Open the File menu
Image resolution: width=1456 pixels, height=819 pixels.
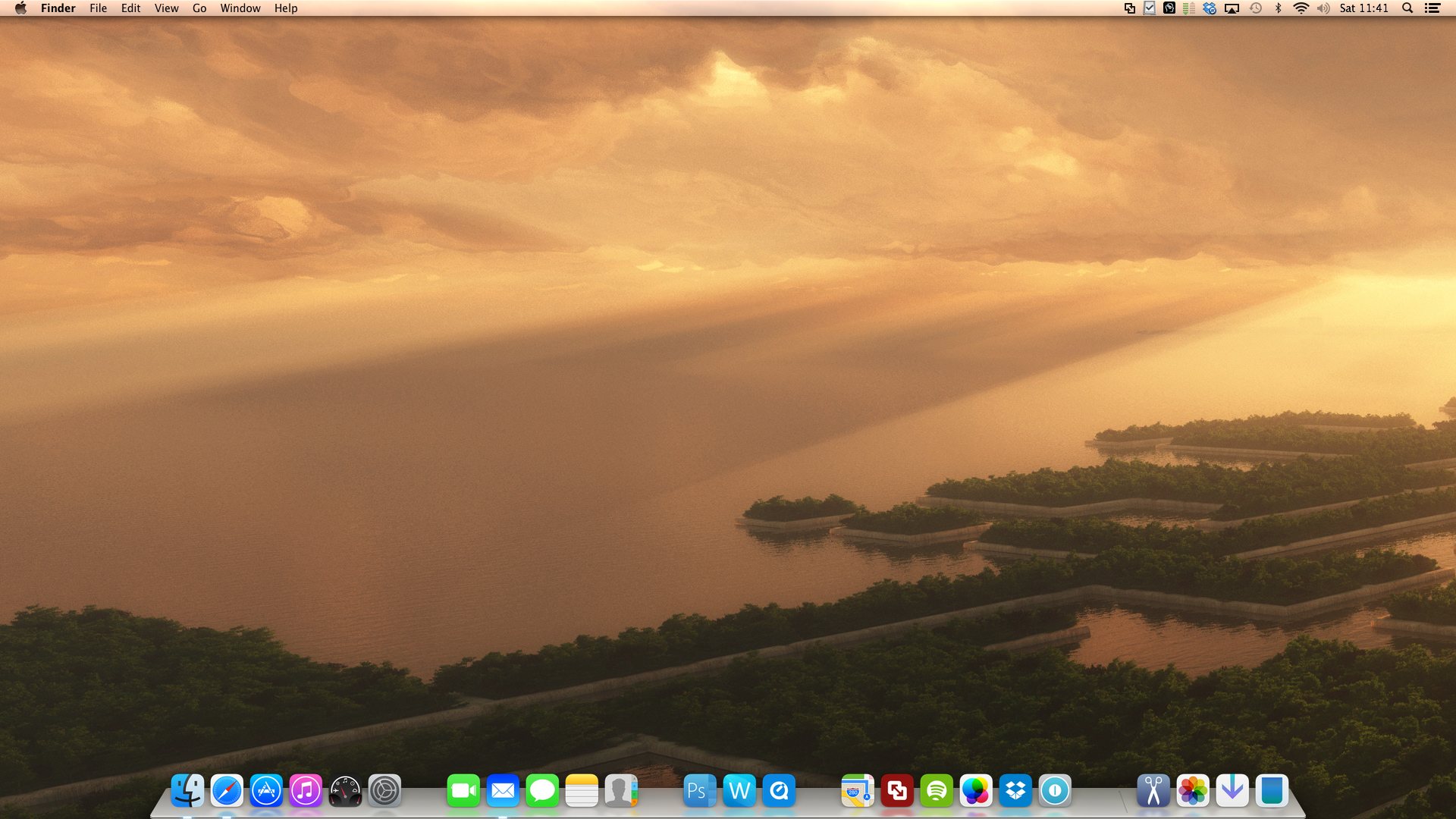coord(98,8)
